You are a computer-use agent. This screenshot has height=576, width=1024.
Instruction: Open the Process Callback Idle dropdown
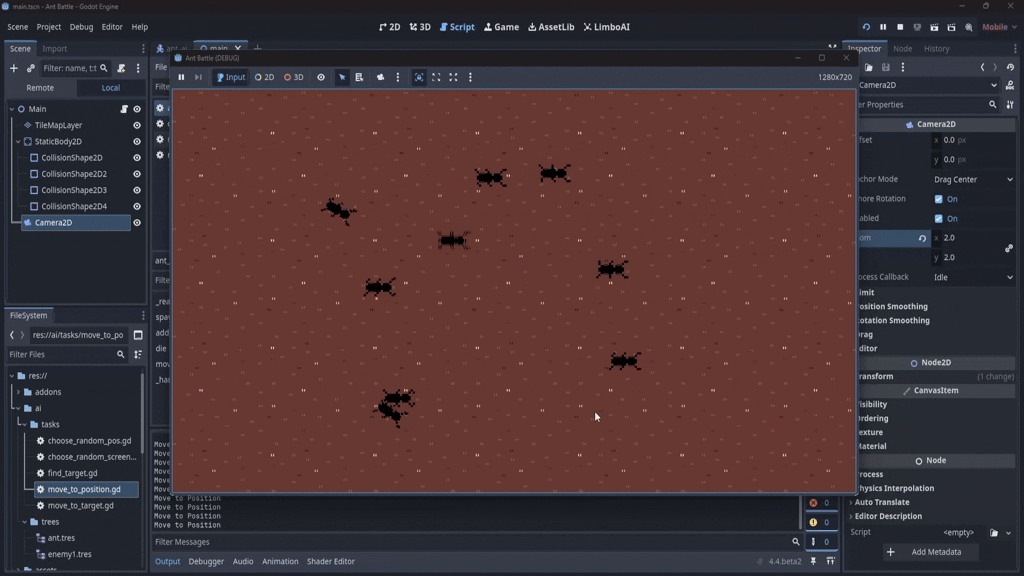point(973,277)
